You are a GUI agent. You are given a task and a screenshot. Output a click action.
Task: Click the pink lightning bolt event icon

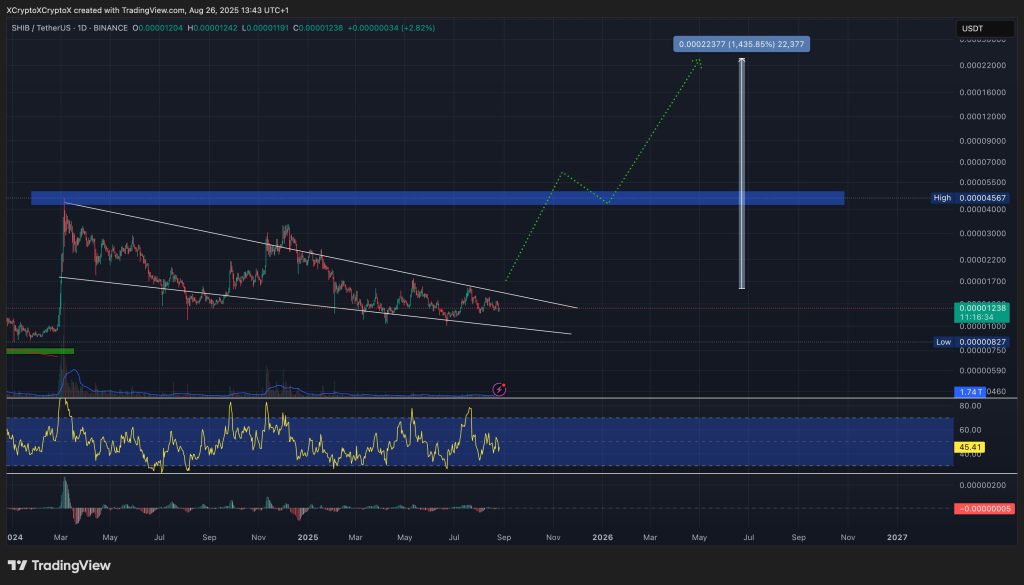(x=500, y=388)
